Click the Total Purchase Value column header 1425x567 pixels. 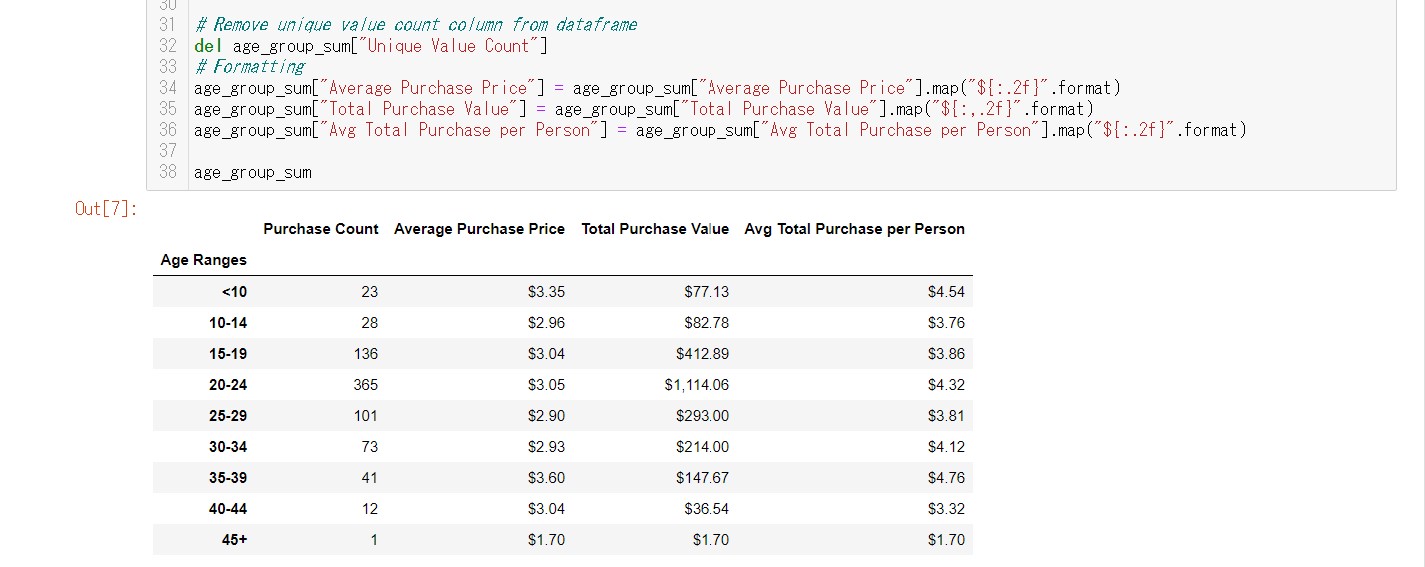[655, 229]
